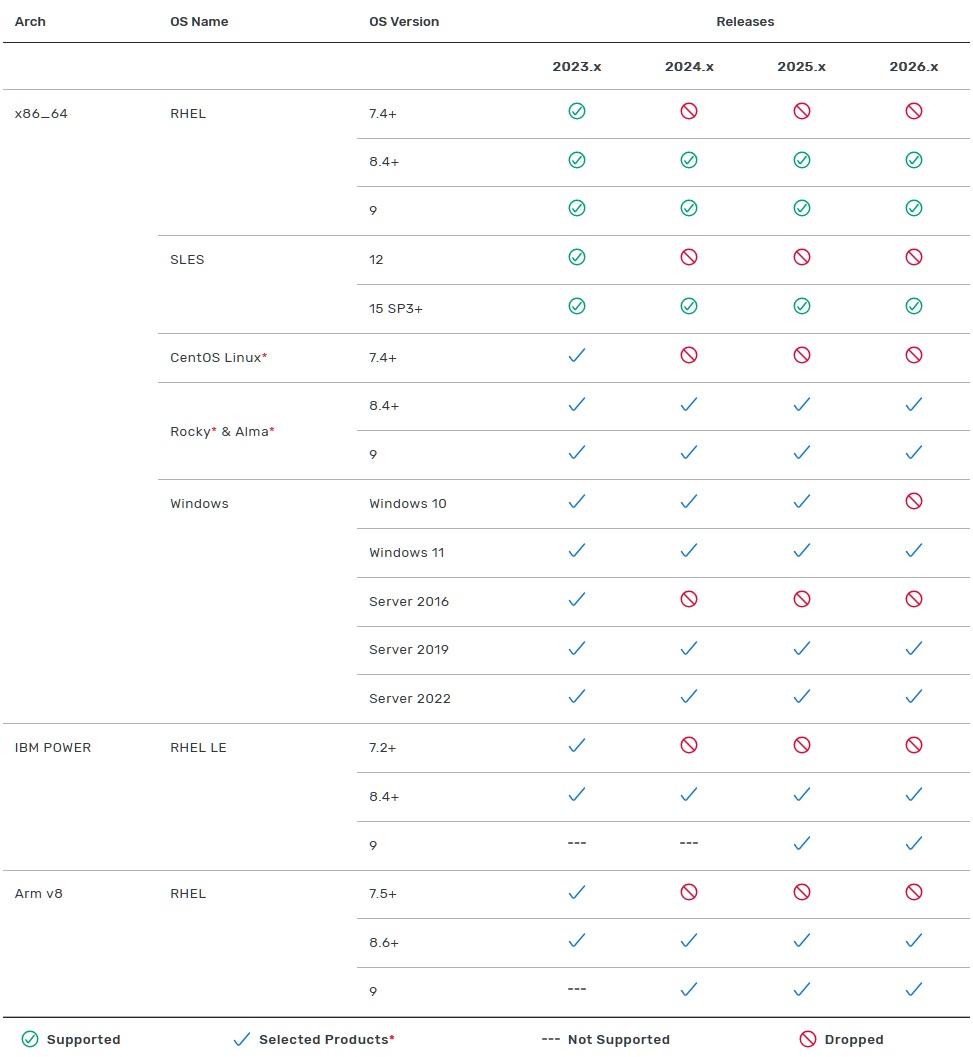Click the supported icon for SLES 15 SP3+ 2026.x

click(x=913, y=306)
